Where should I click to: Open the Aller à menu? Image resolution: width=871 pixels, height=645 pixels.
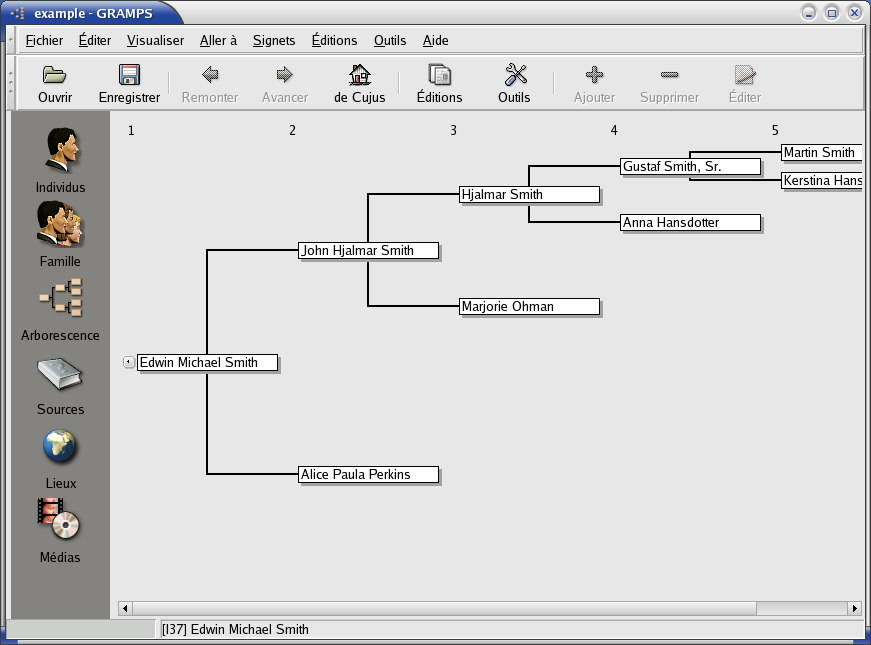(218, 41)
